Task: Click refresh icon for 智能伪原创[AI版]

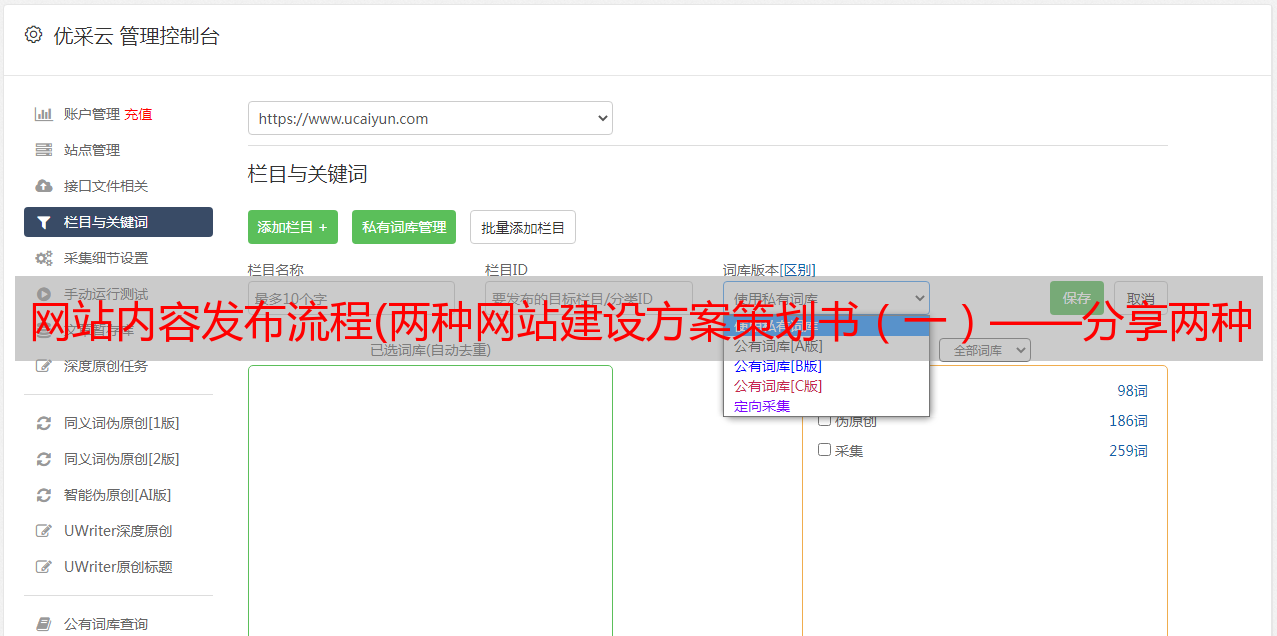Action: click(43, 495)
